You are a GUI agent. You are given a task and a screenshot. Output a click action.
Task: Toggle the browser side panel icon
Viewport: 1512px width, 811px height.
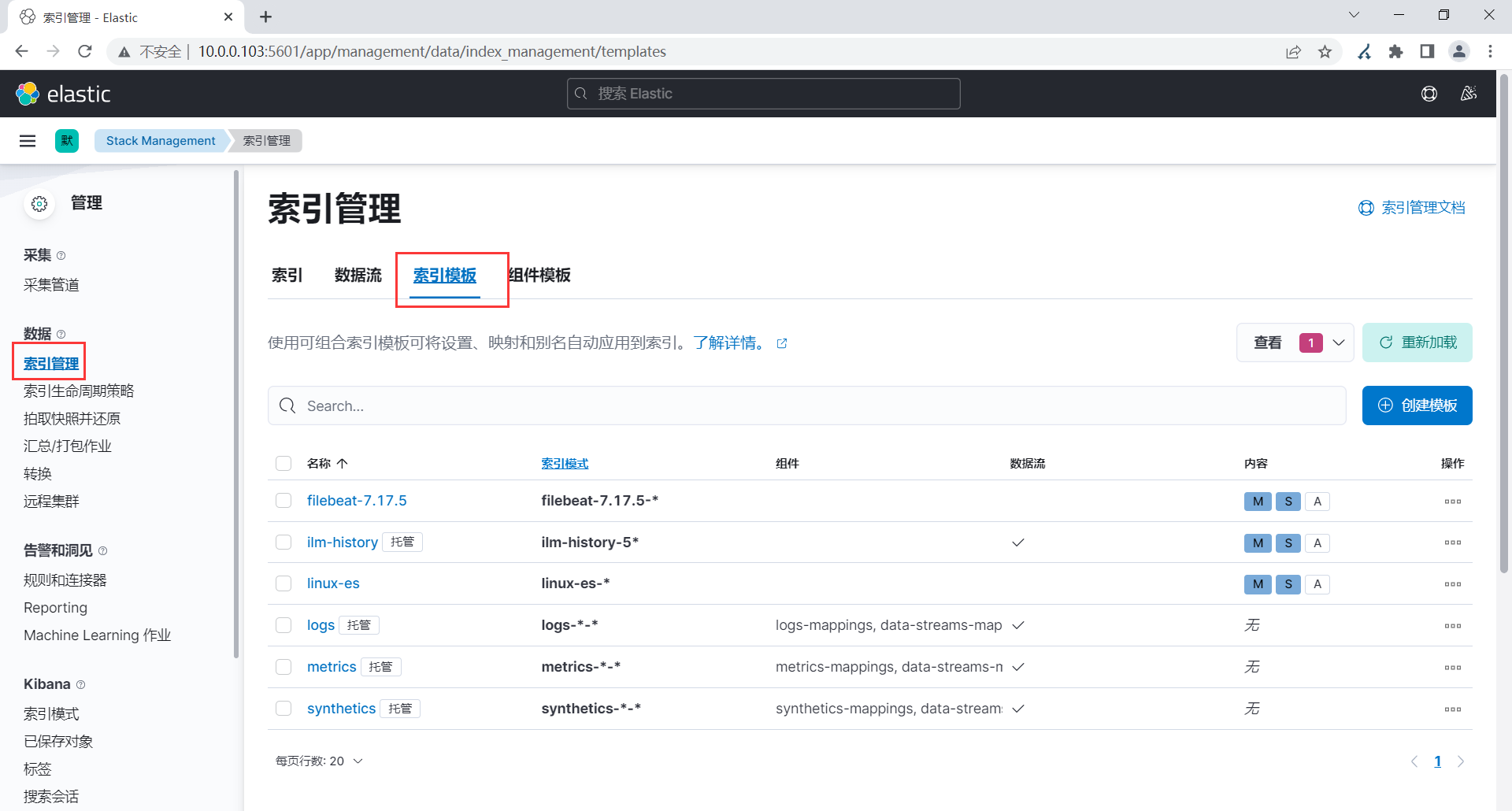pyautogui.click(x=1427, y=51)
